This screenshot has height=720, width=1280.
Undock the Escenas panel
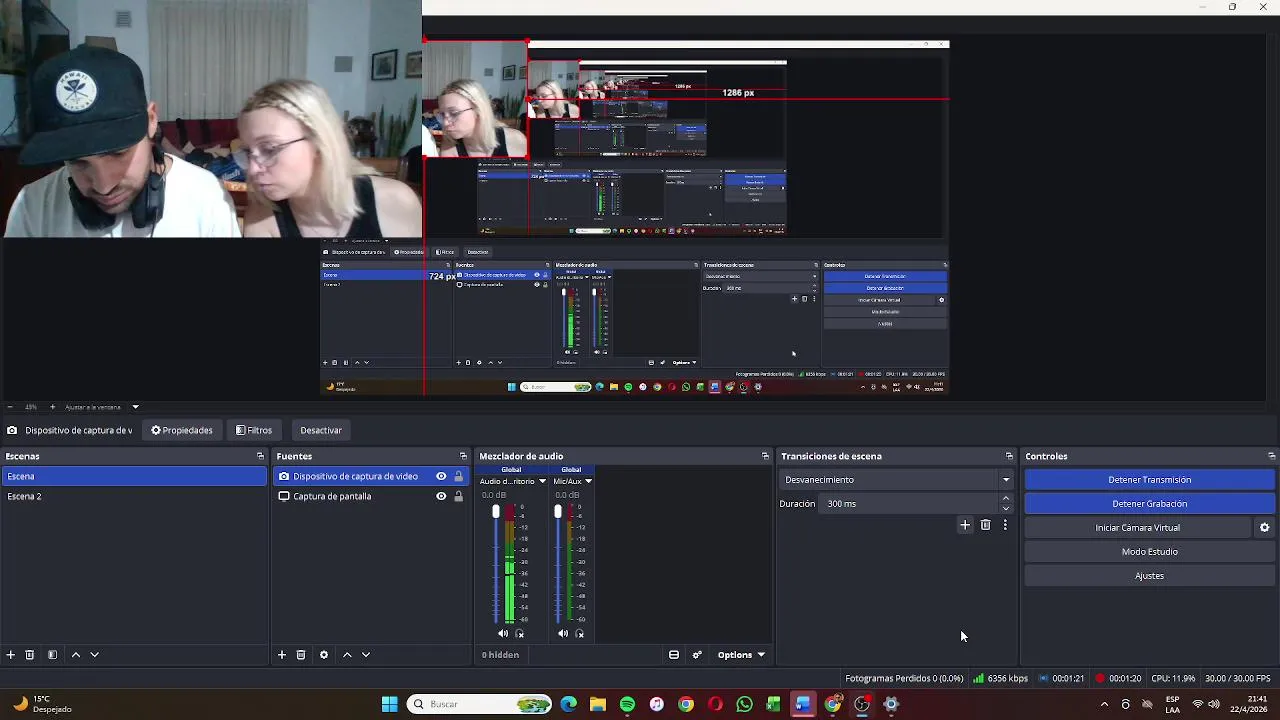[x=260, y=456]
